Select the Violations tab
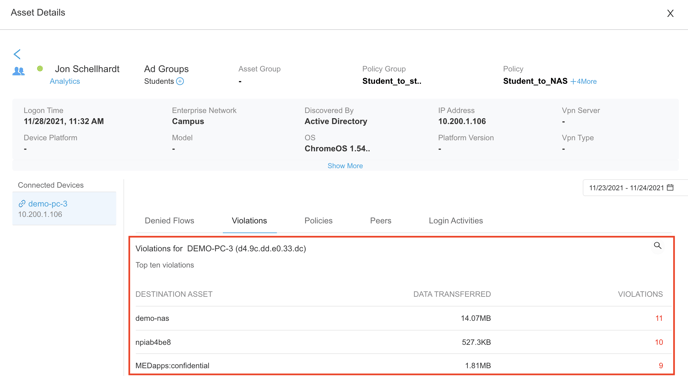688x376 pixels. (x=249, y=221)
